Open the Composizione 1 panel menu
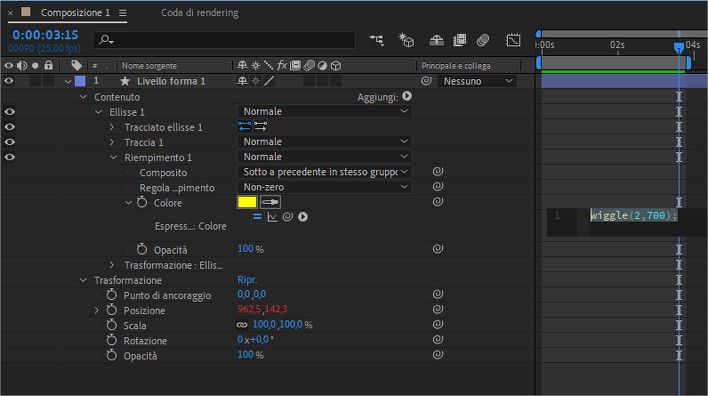Screen dimensions: 708x396 coord(123,13)
